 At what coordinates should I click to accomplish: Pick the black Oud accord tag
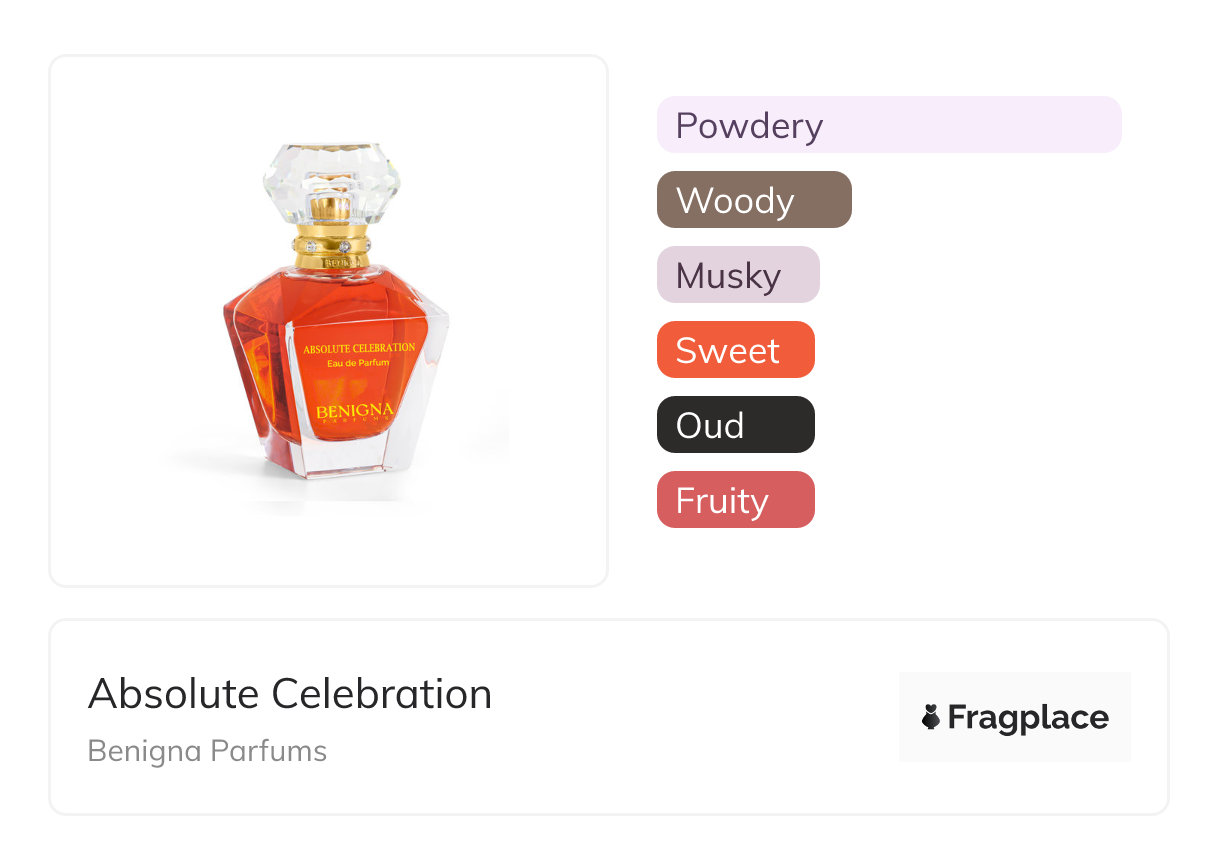[735, 425]
